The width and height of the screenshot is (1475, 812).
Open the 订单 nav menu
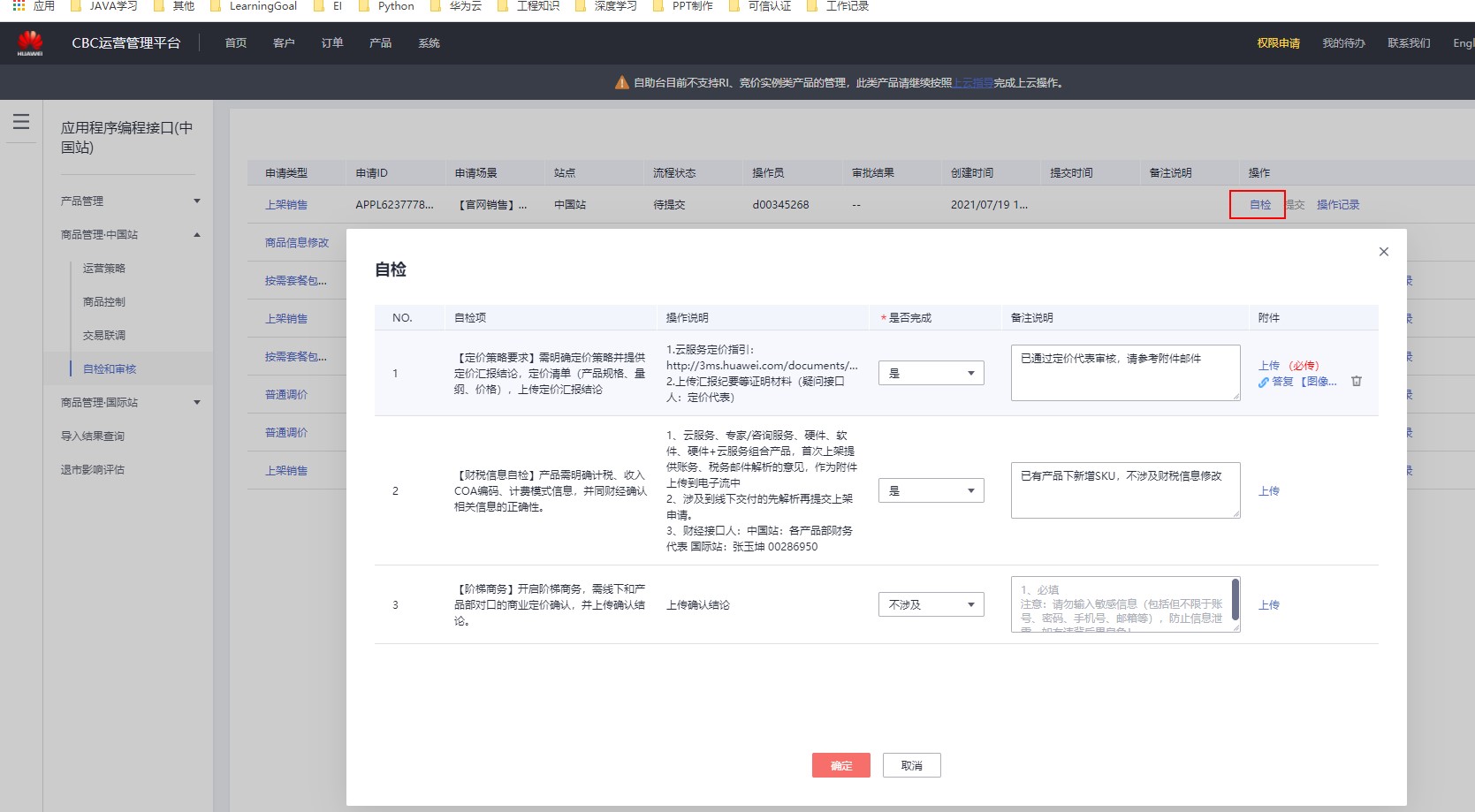(x=332, y=43)
